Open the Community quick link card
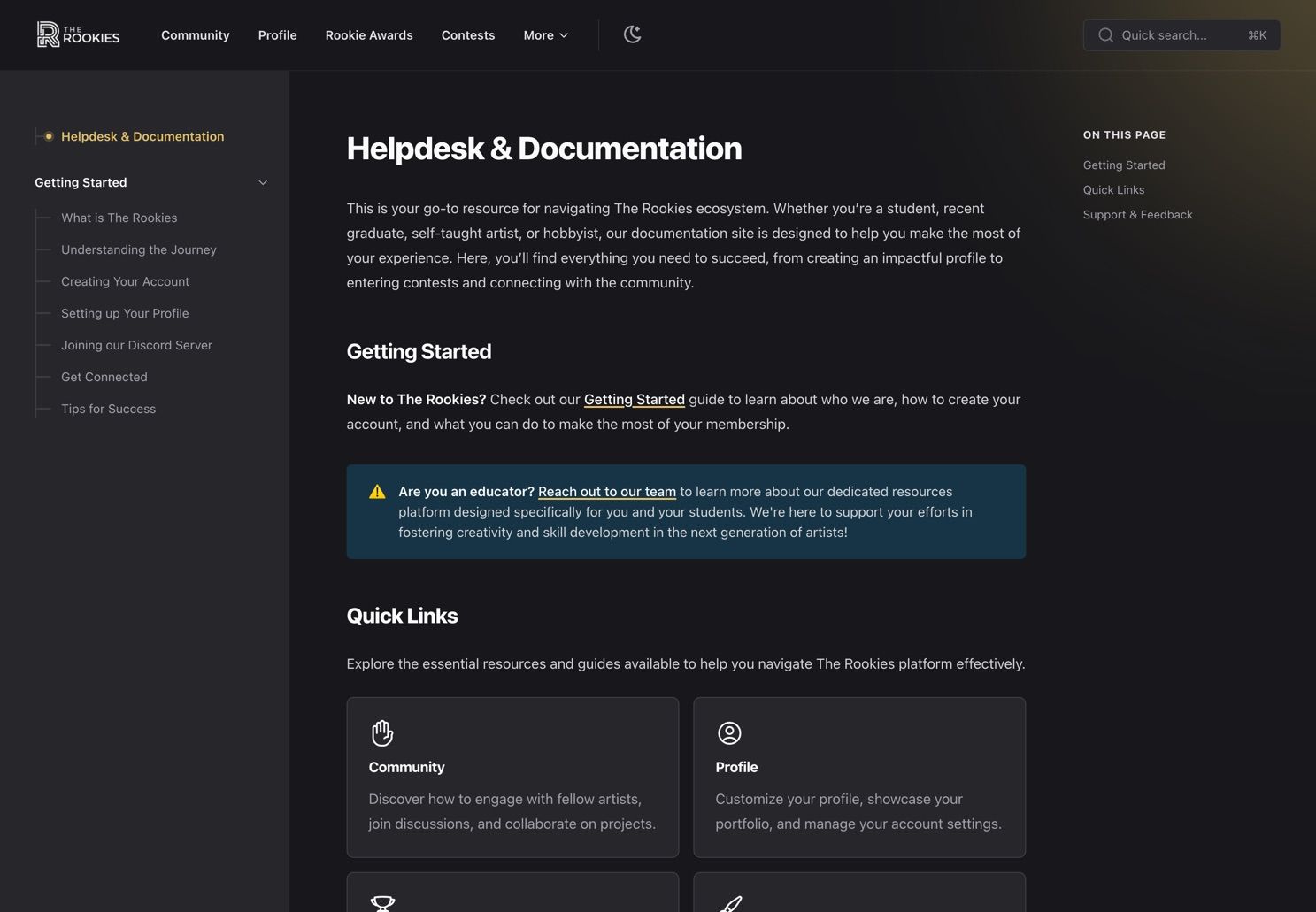This screenshot has width=1316, height=912. [x=512, y=778]
